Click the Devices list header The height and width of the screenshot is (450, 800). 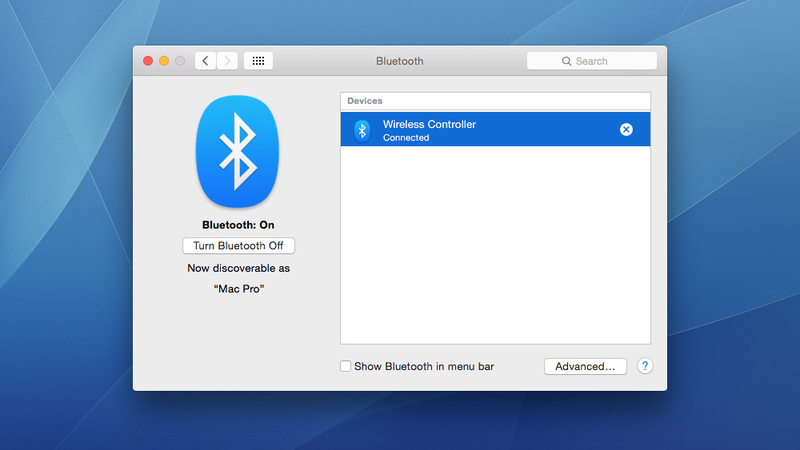[495, 101]
